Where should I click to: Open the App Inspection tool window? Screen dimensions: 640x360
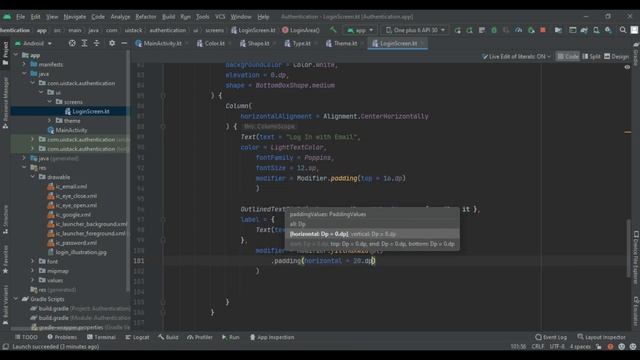pos(272,337)
